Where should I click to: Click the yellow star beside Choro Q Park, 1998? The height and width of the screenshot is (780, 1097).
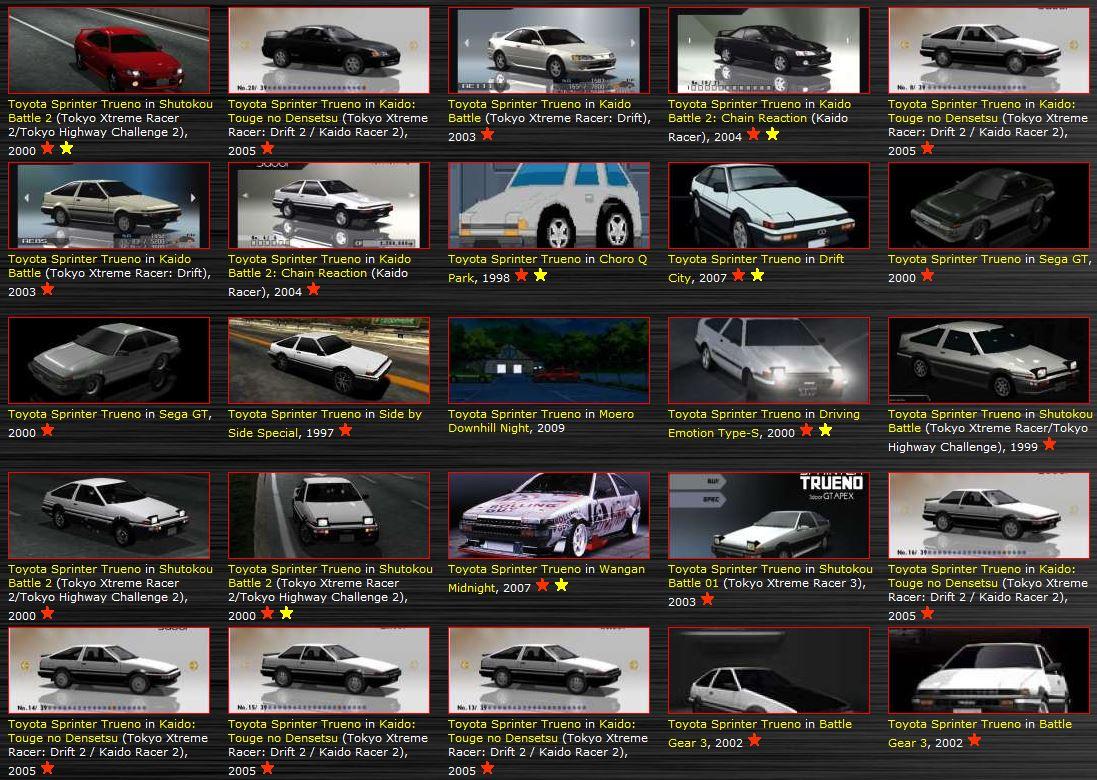[540, 276]
